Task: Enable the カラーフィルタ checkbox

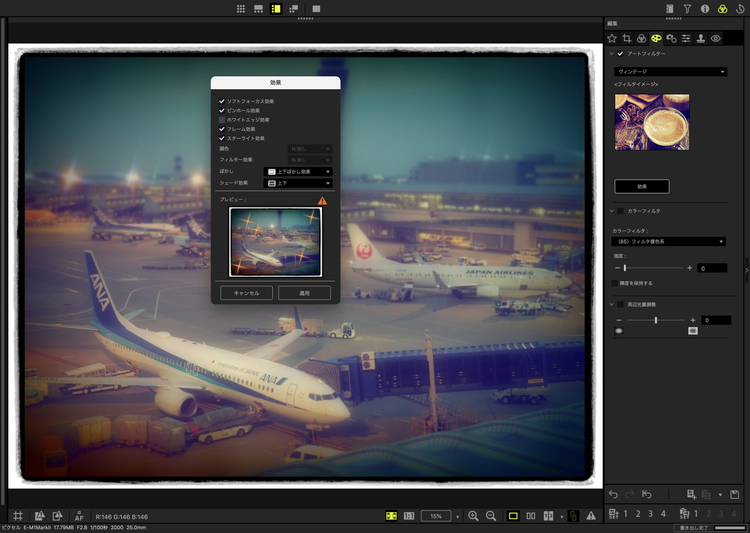Action: (620, 211)
